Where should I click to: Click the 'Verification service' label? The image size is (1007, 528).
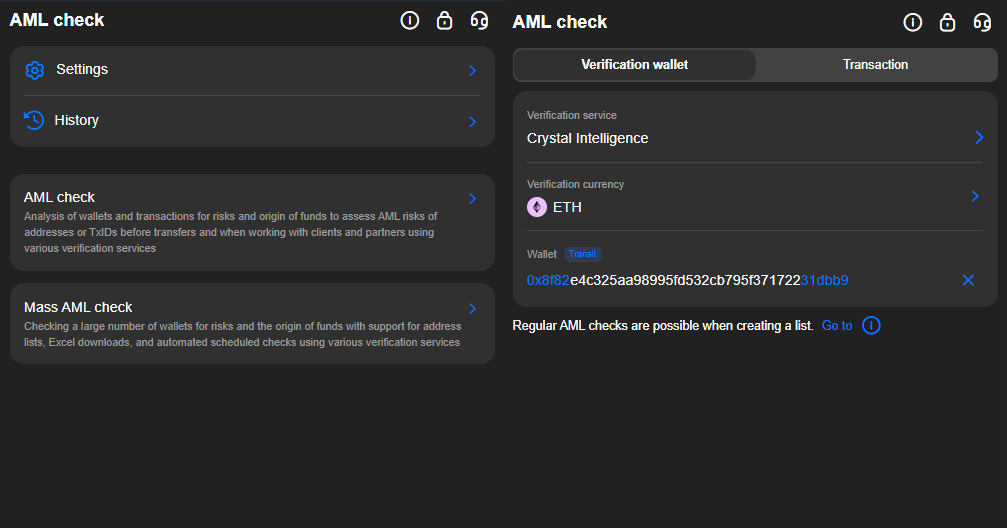[572, 115]
